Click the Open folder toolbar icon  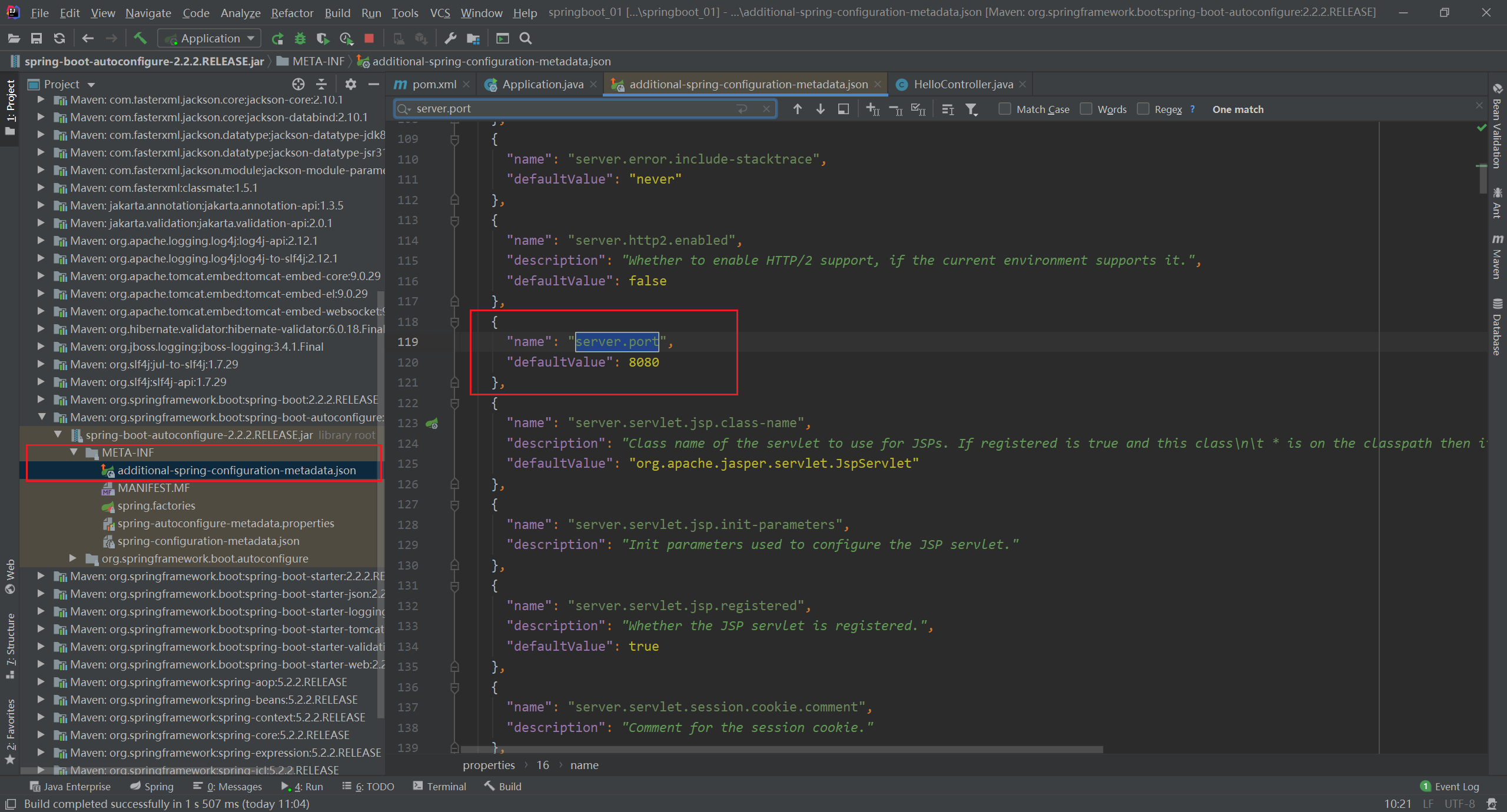click(14, 38)
